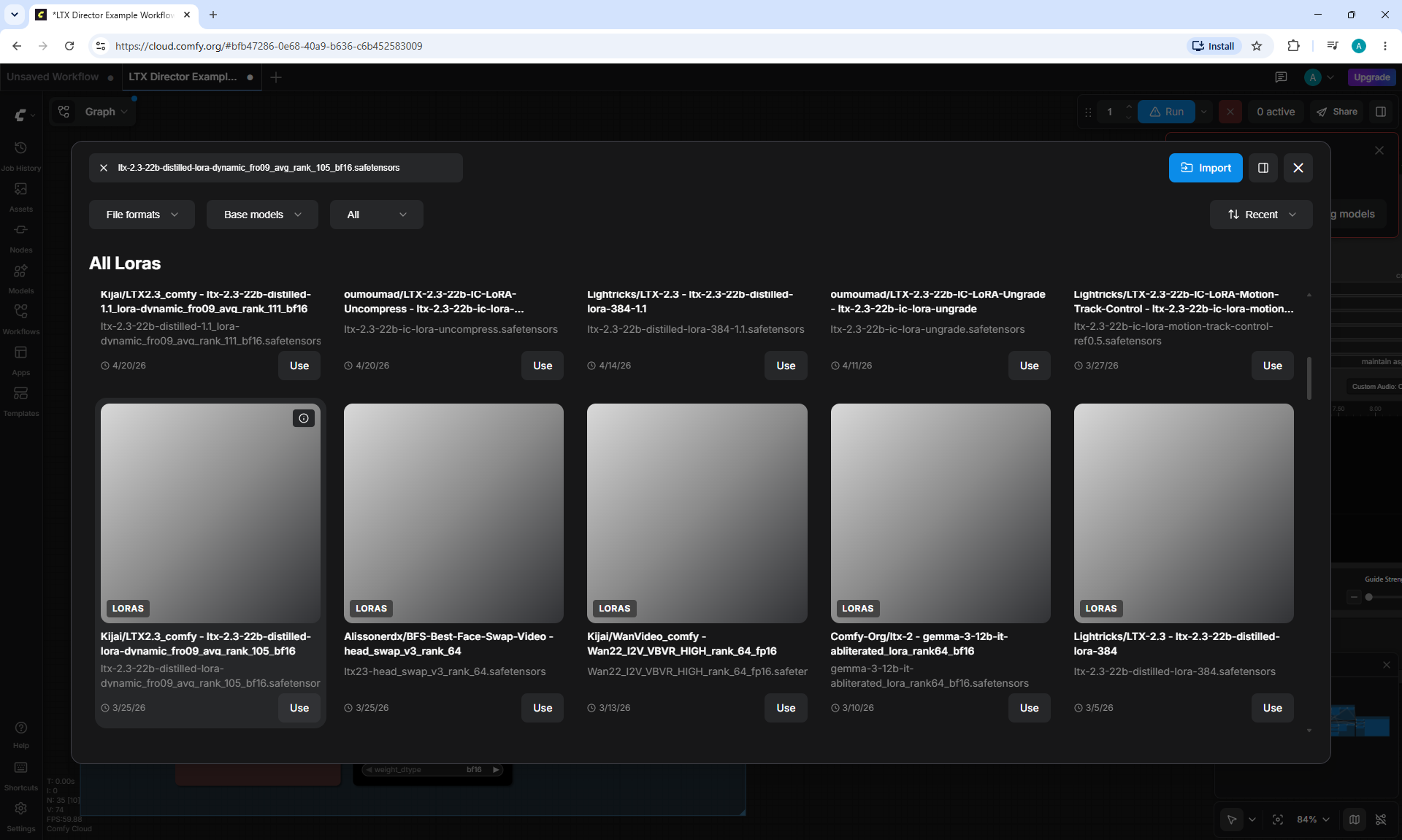The width and height of the screenshot is (1402, 840).
Task: Click the Share button
Action: coord(1337,112)
